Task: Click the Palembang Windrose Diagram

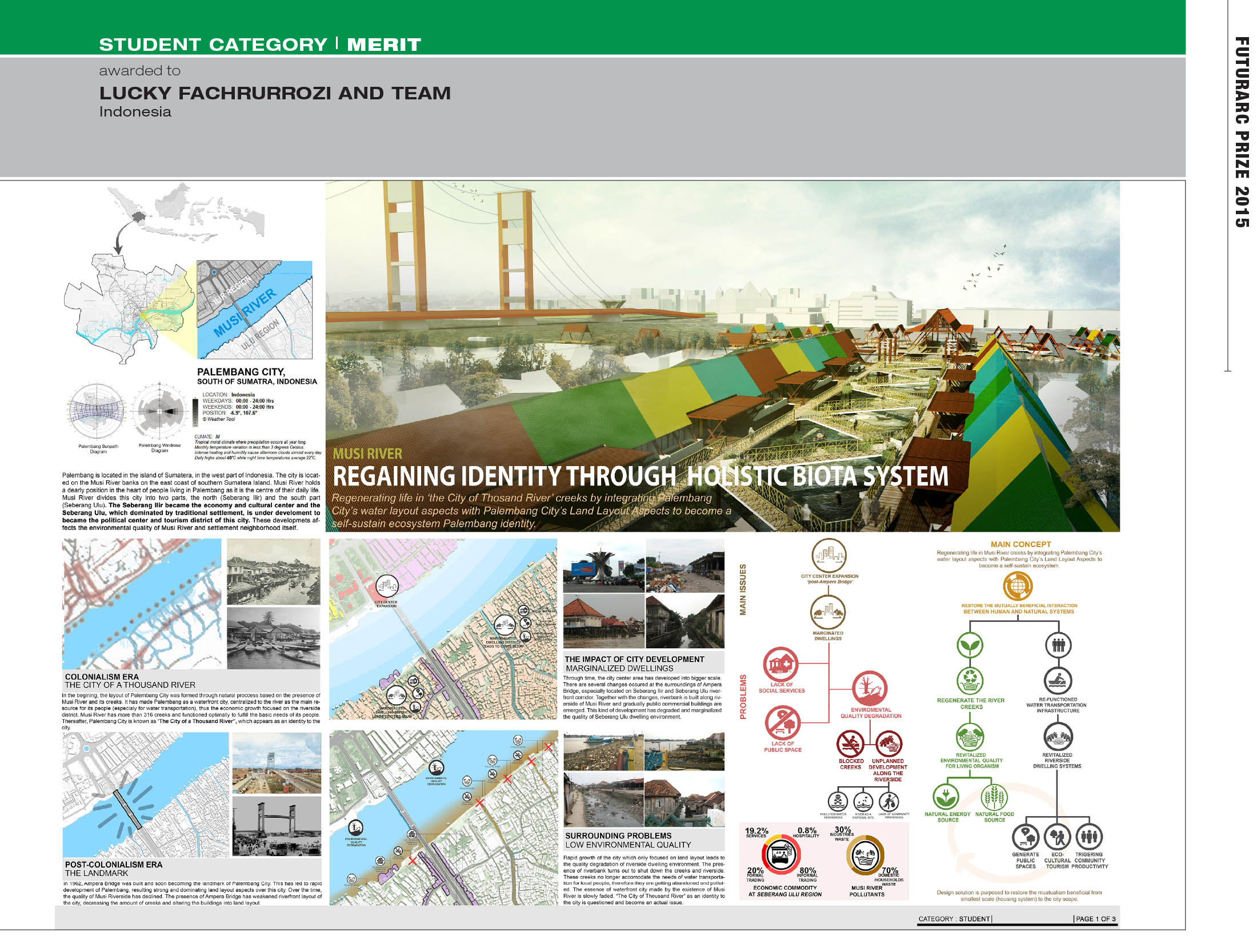Action: (x=159, y=411)
